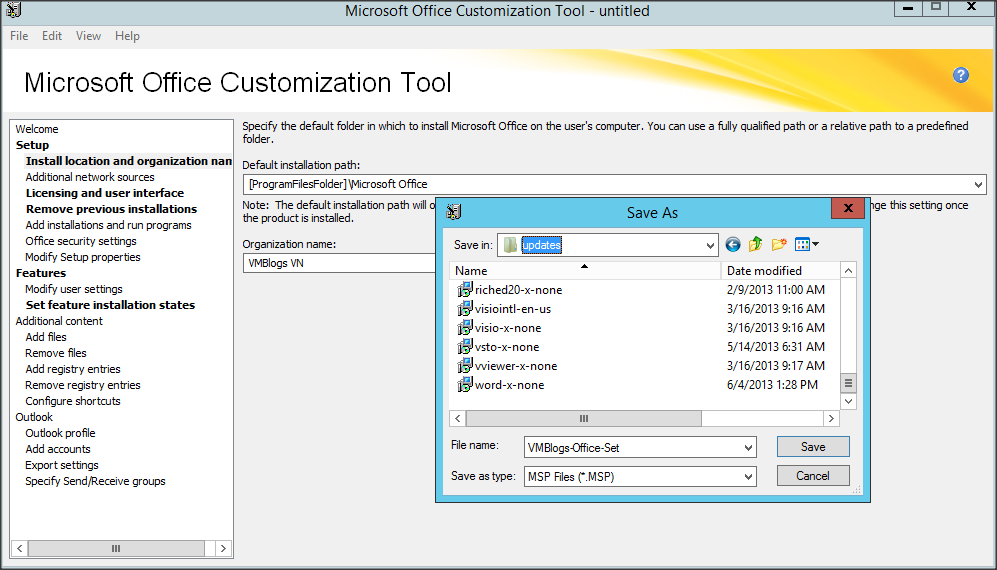997x570 pixels.
Task: Select the vsto-x-none patch file icon
Action: (x=465, y=347)
